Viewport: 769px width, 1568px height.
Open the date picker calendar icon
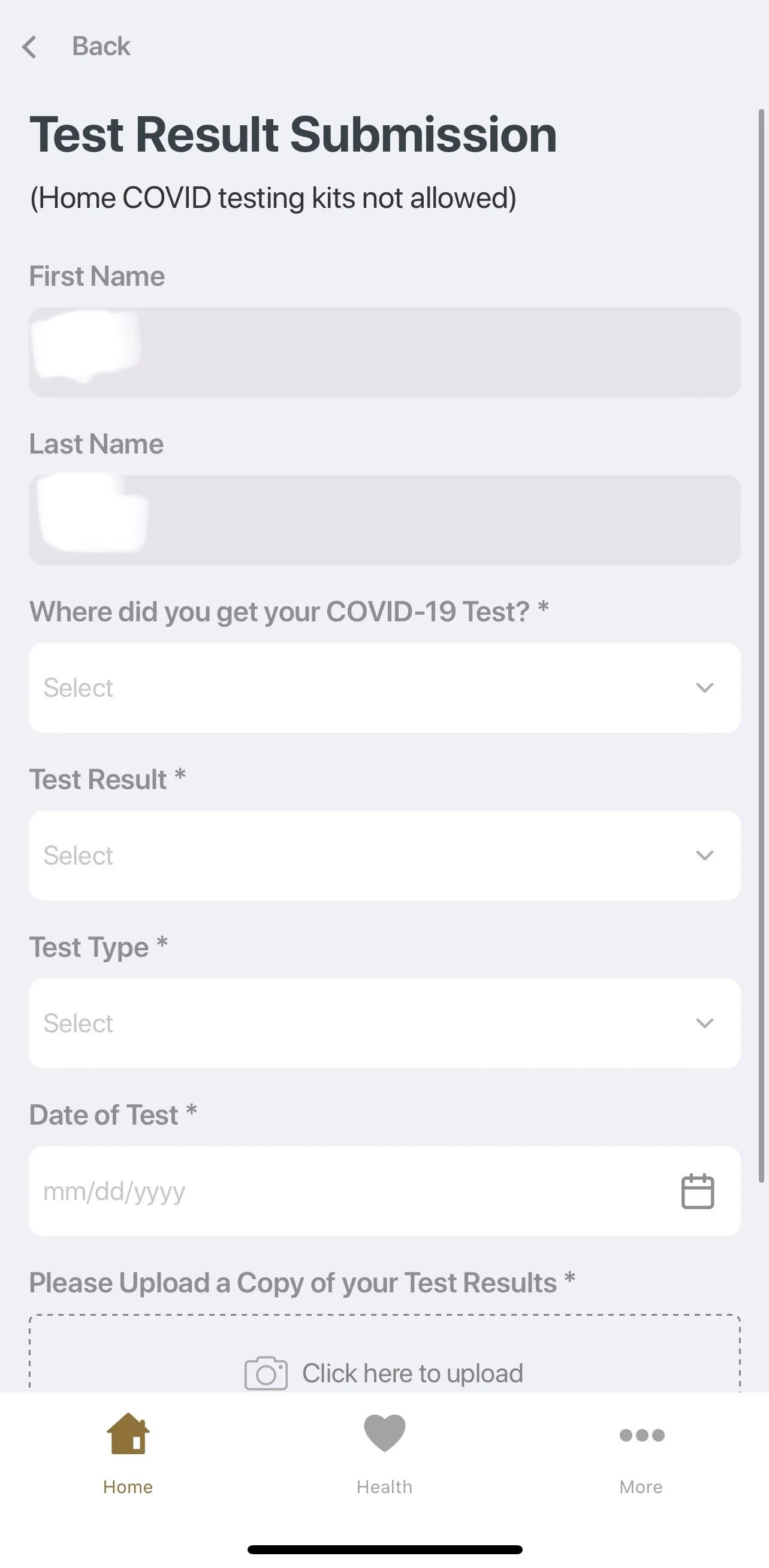point(697,1191)
